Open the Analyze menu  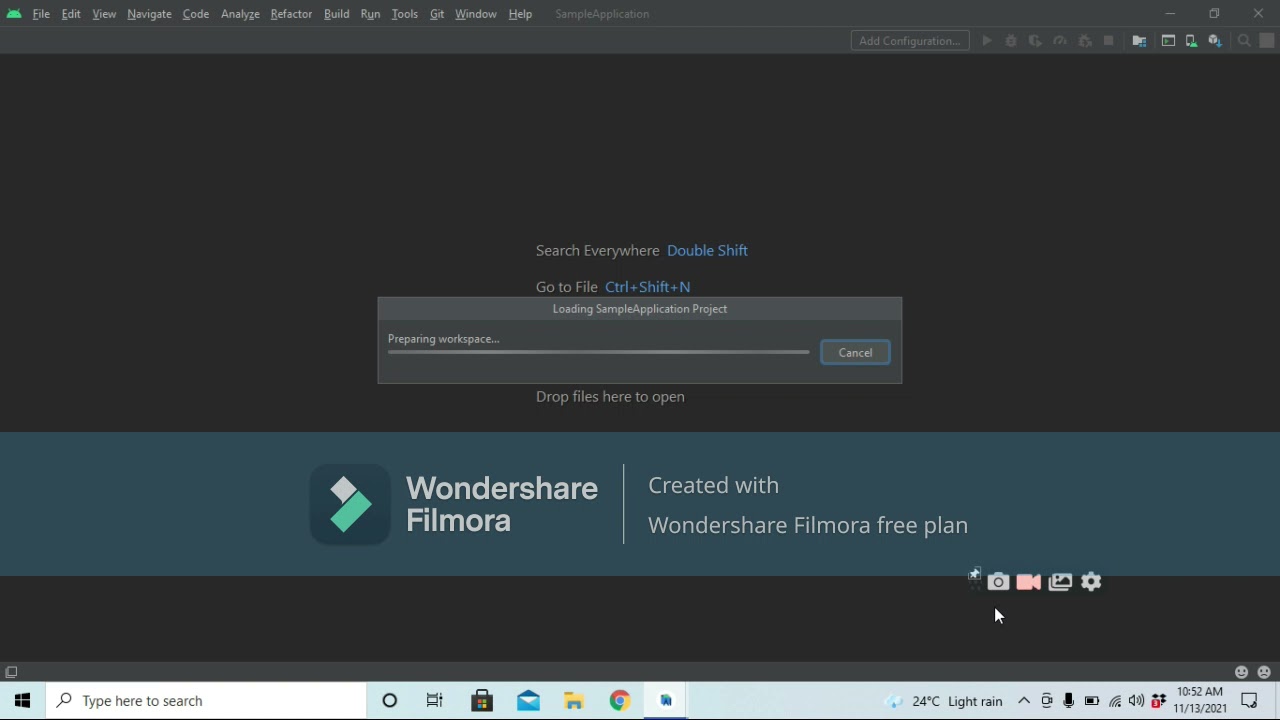240,14
